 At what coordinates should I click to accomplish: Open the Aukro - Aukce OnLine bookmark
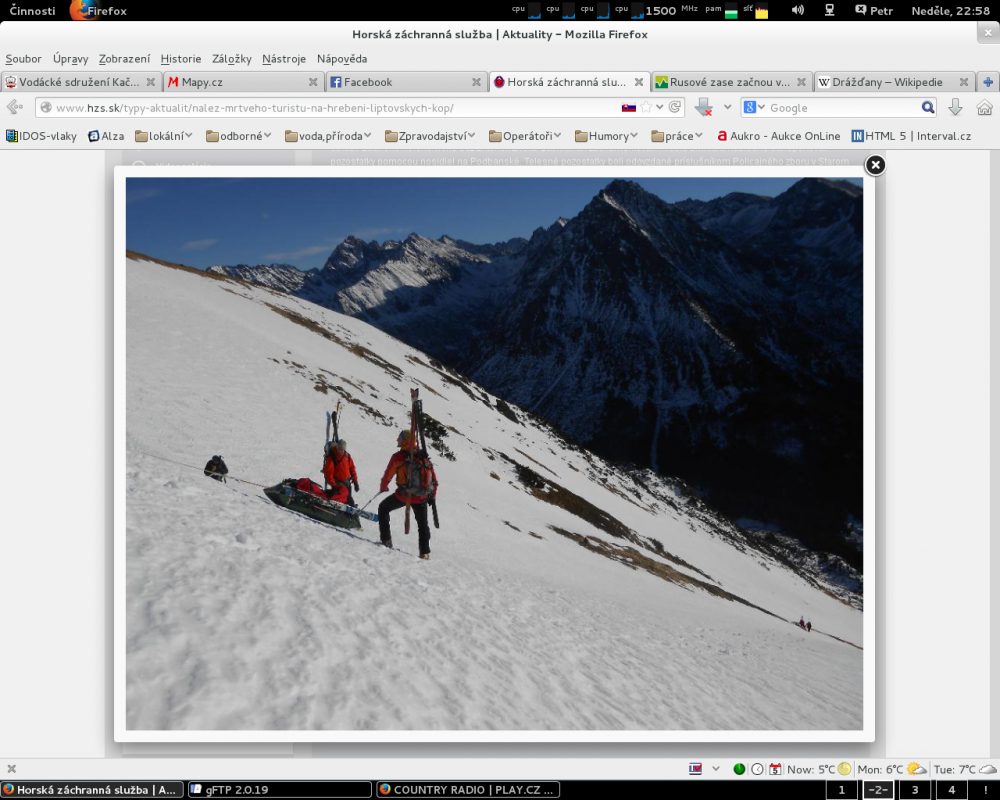[x=778, y=136]
